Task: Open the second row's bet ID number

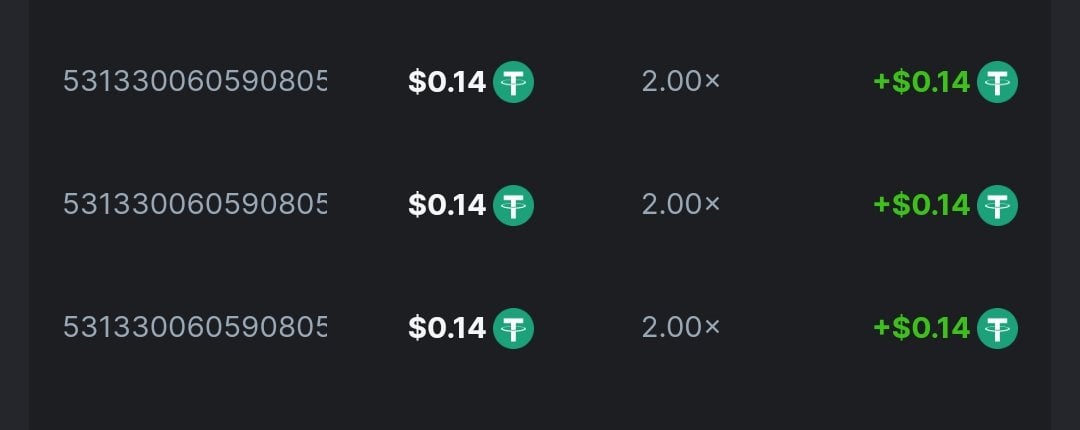Action: pos(195,205)
